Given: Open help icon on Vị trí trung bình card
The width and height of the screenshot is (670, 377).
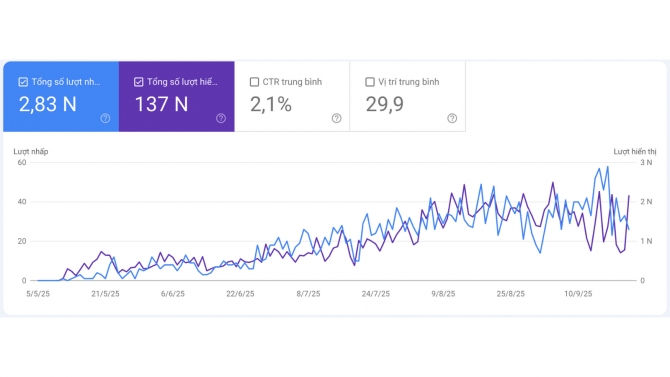Looking at the screenshot, I should click(x=452, y=118).
